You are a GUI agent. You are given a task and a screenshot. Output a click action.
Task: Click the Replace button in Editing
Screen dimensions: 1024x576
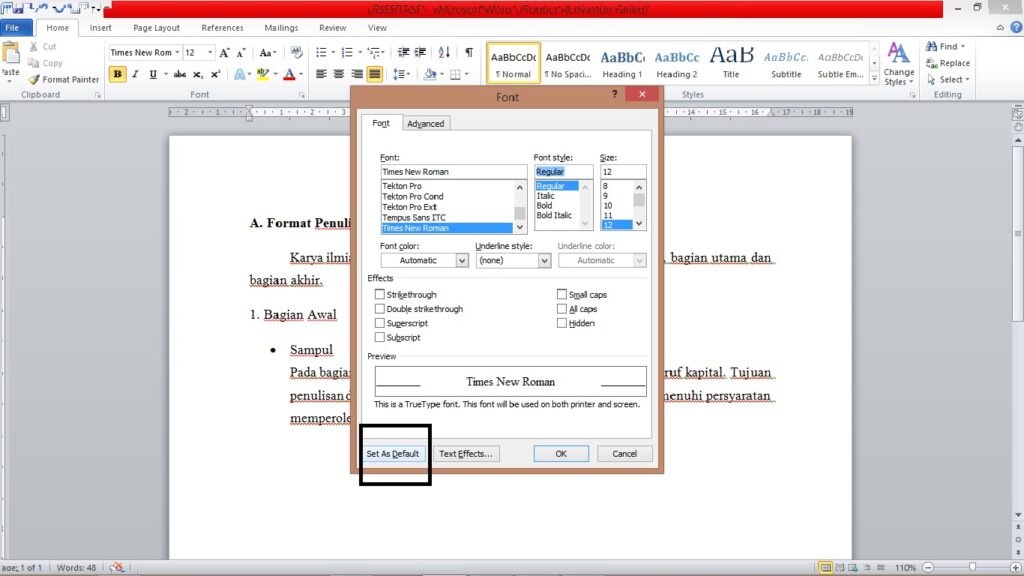[x=948, y=63]
